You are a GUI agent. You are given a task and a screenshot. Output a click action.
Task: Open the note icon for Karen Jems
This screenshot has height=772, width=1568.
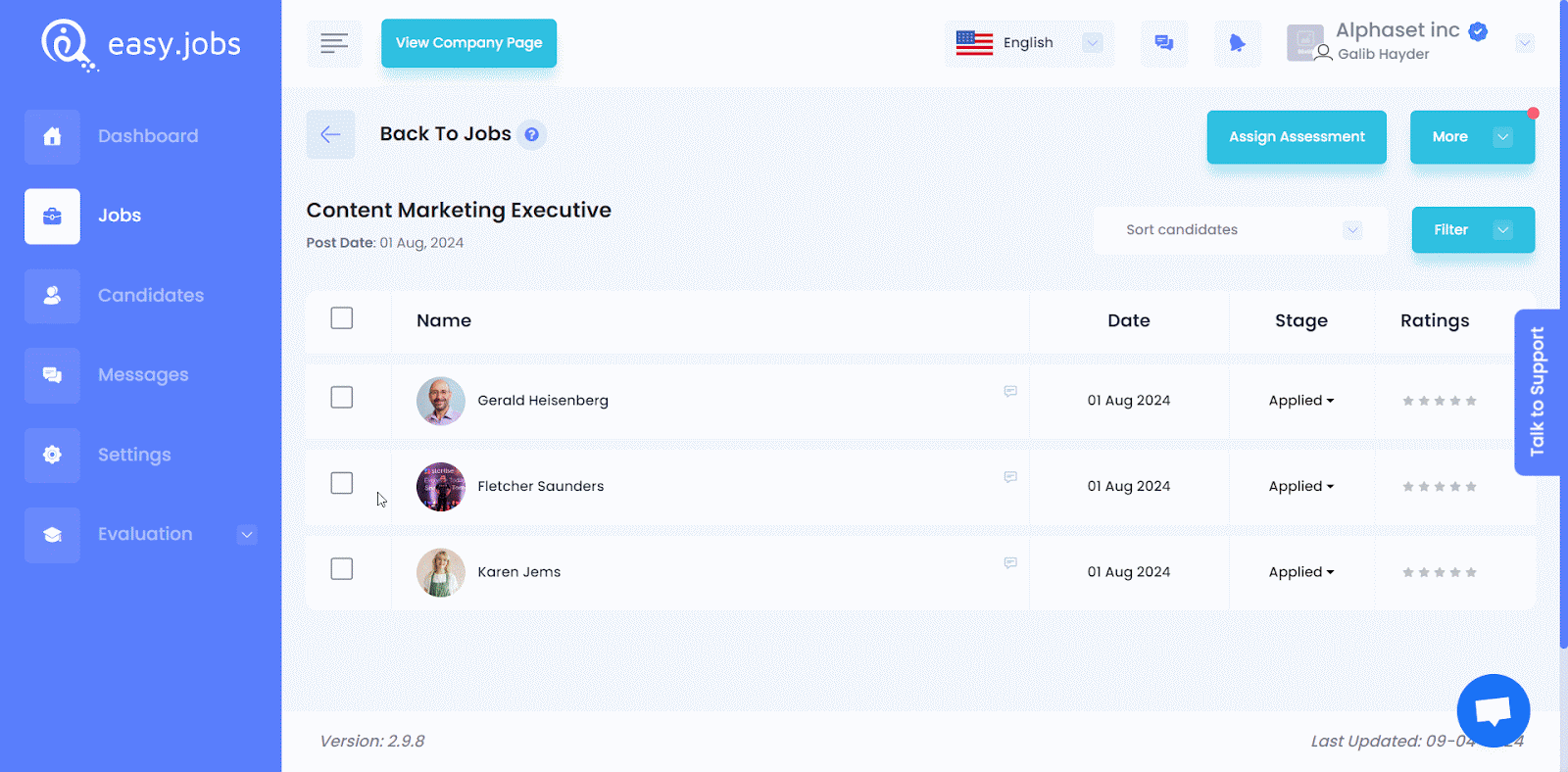(1010, 563)
